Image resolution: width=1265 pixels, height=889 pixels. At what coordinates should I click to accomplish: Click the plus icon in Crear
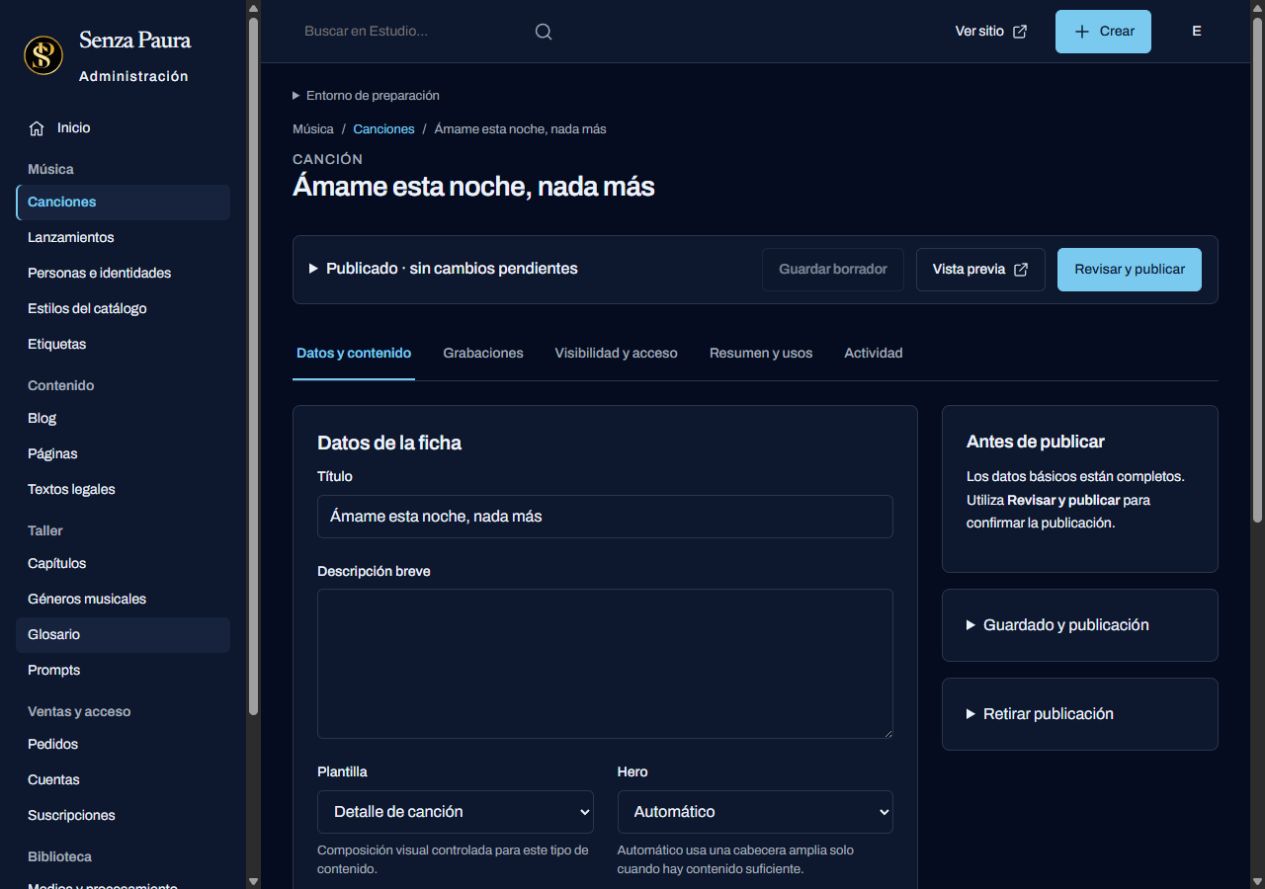tap(1082, 31)
